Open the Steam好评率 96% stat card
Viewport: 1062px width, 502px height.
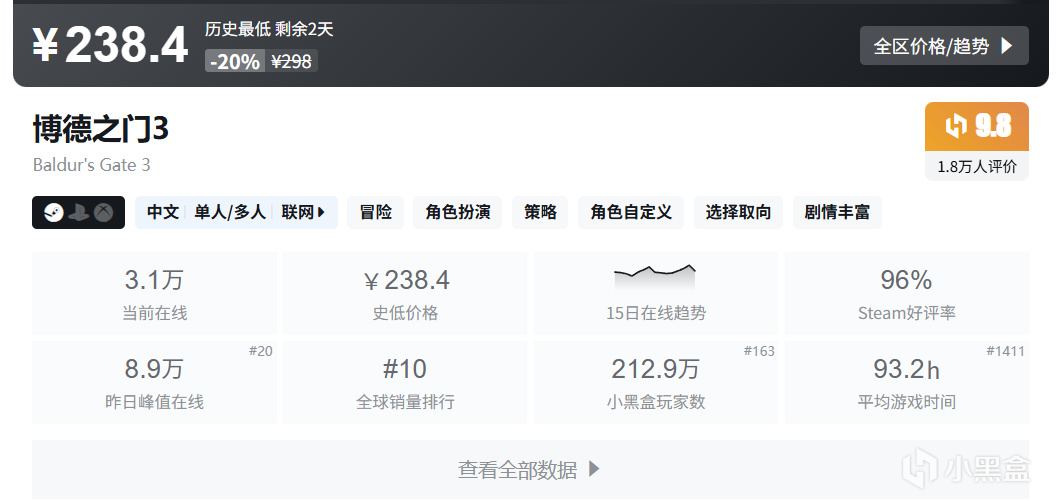(907, 293)
